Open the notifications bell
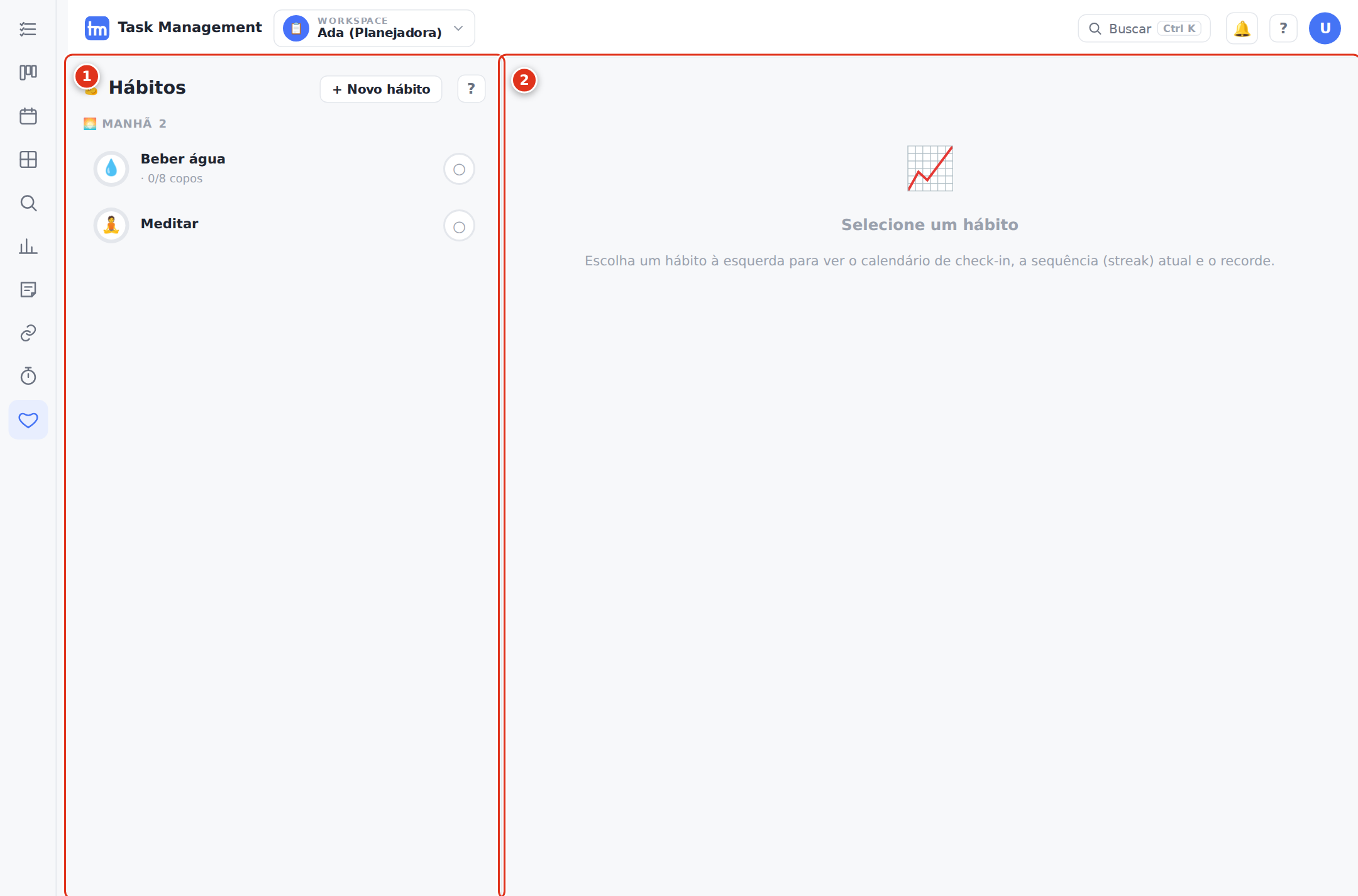The height and width of the screenshot is (896, 1358). 1242,28
